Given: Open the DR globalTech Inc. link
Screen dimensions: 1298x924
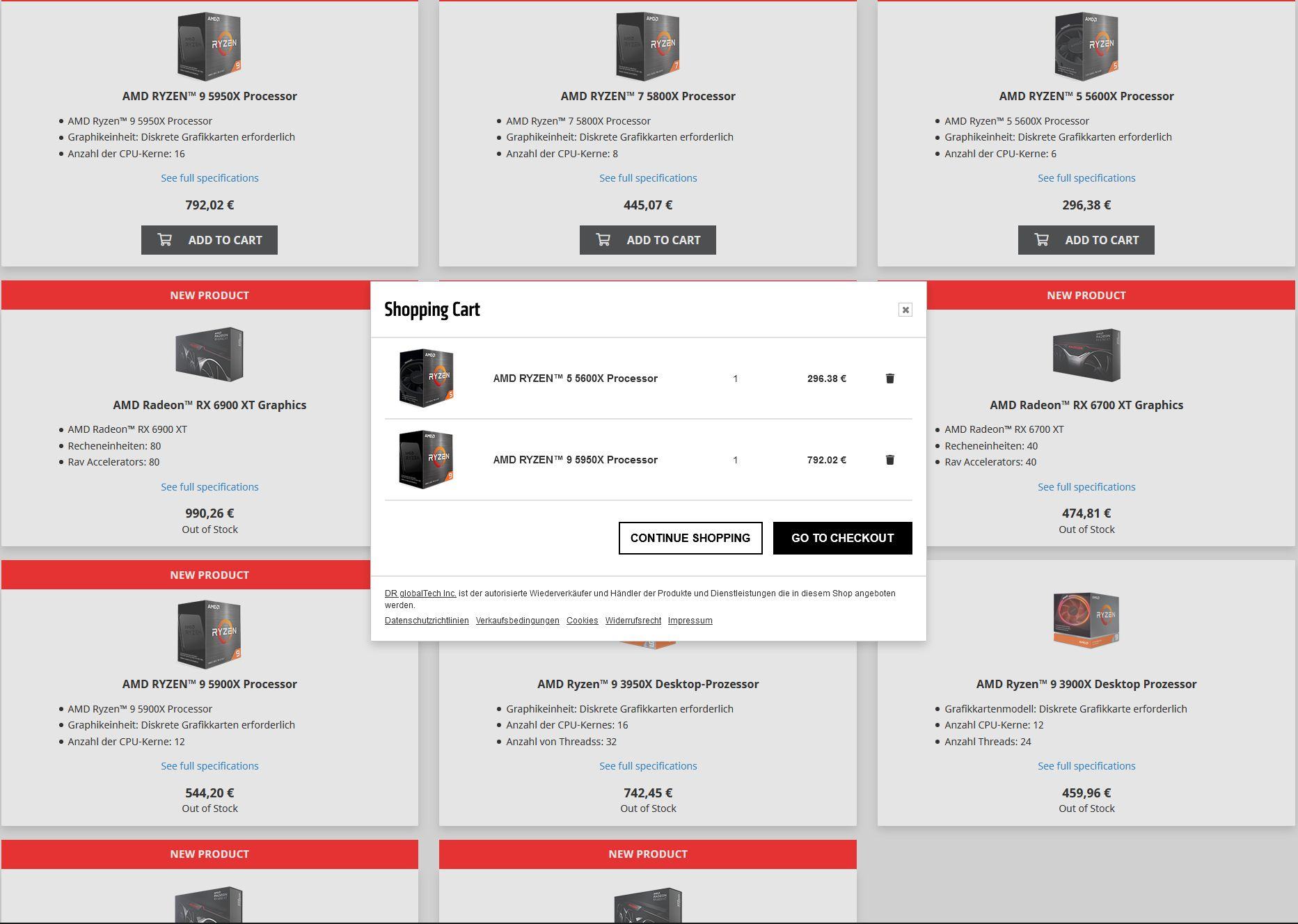Looking at the screenshot, I should coord(420,594).
